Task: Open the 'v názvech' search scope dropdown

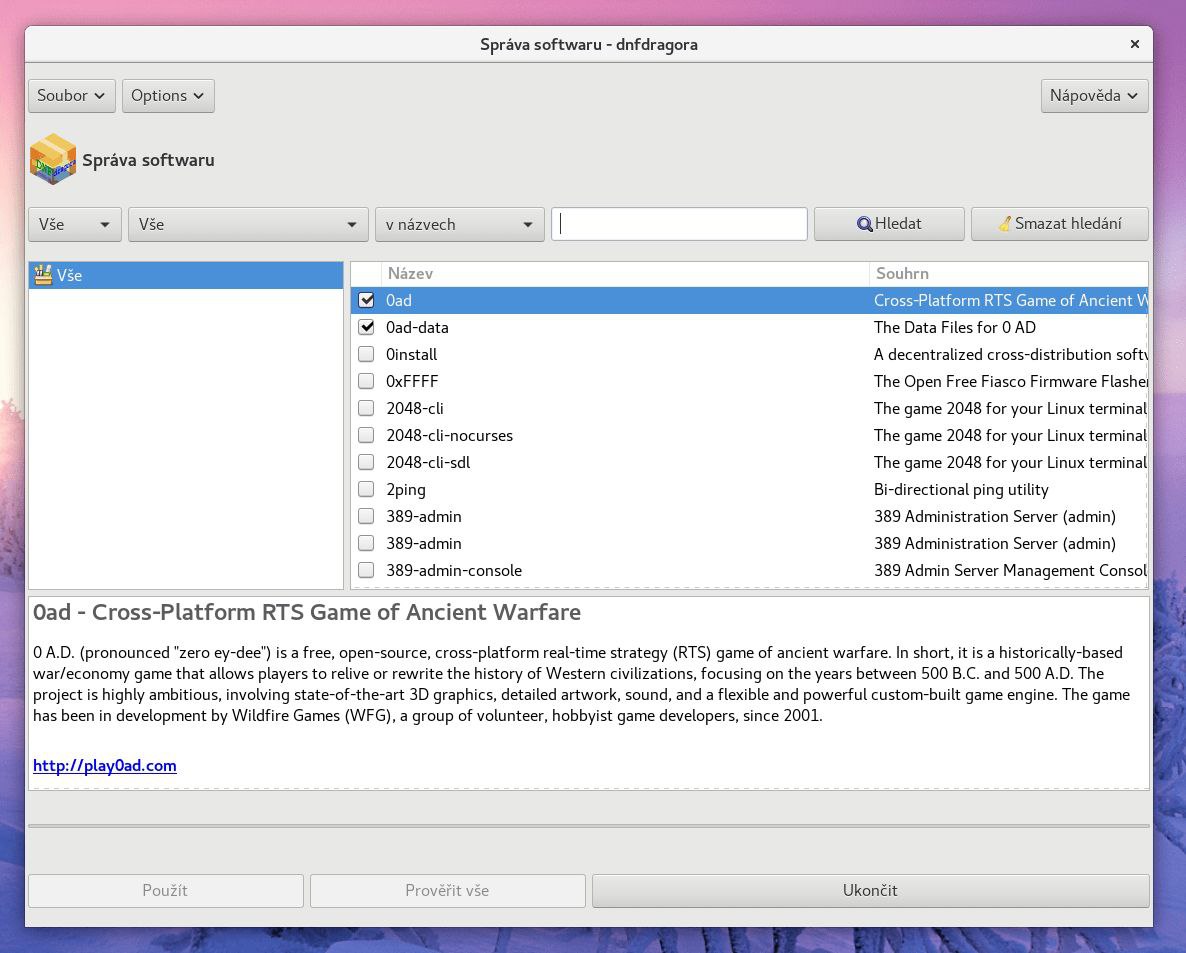Action: pyautogui.click(x=459, y=224)
